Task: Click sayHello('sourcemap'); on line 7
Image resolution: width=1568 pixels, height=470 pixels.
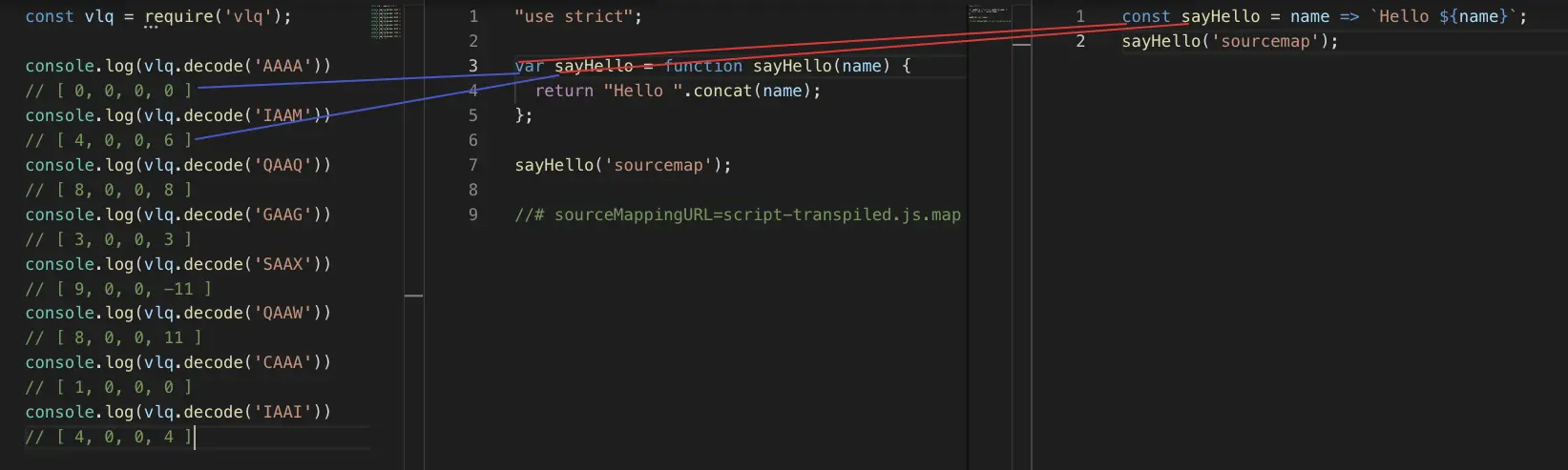Action: 623,165
